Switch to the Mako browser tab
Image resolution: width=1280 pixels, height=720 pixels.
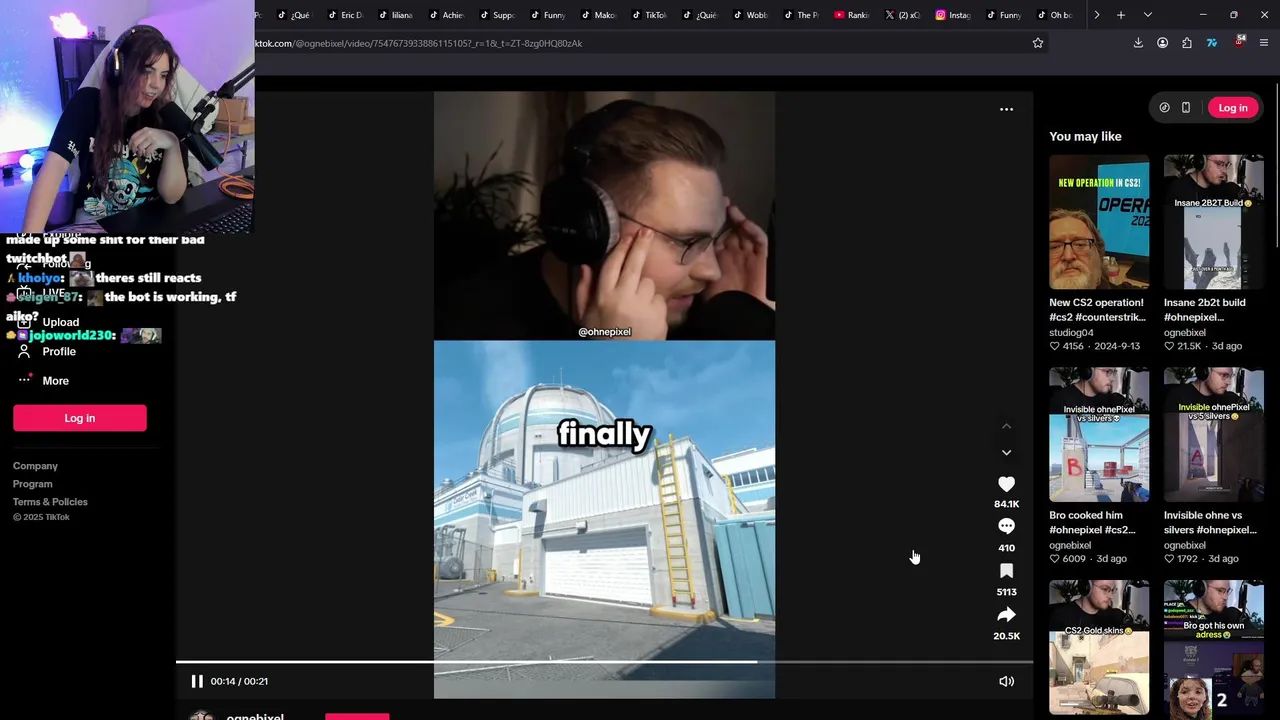pos(598,15)
